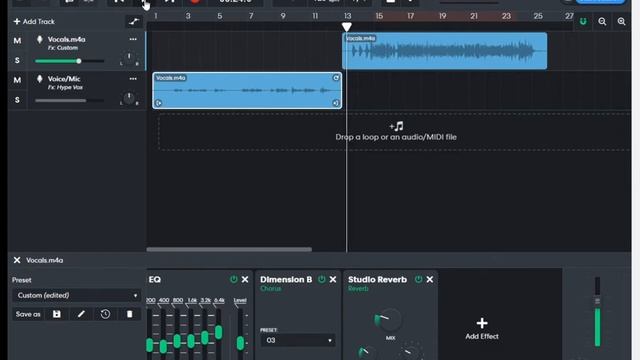Viewport: 640px width, 360px height.
Task: Open the Fx: Custom label on Vocals.m4a track
Action: [62, 48]
